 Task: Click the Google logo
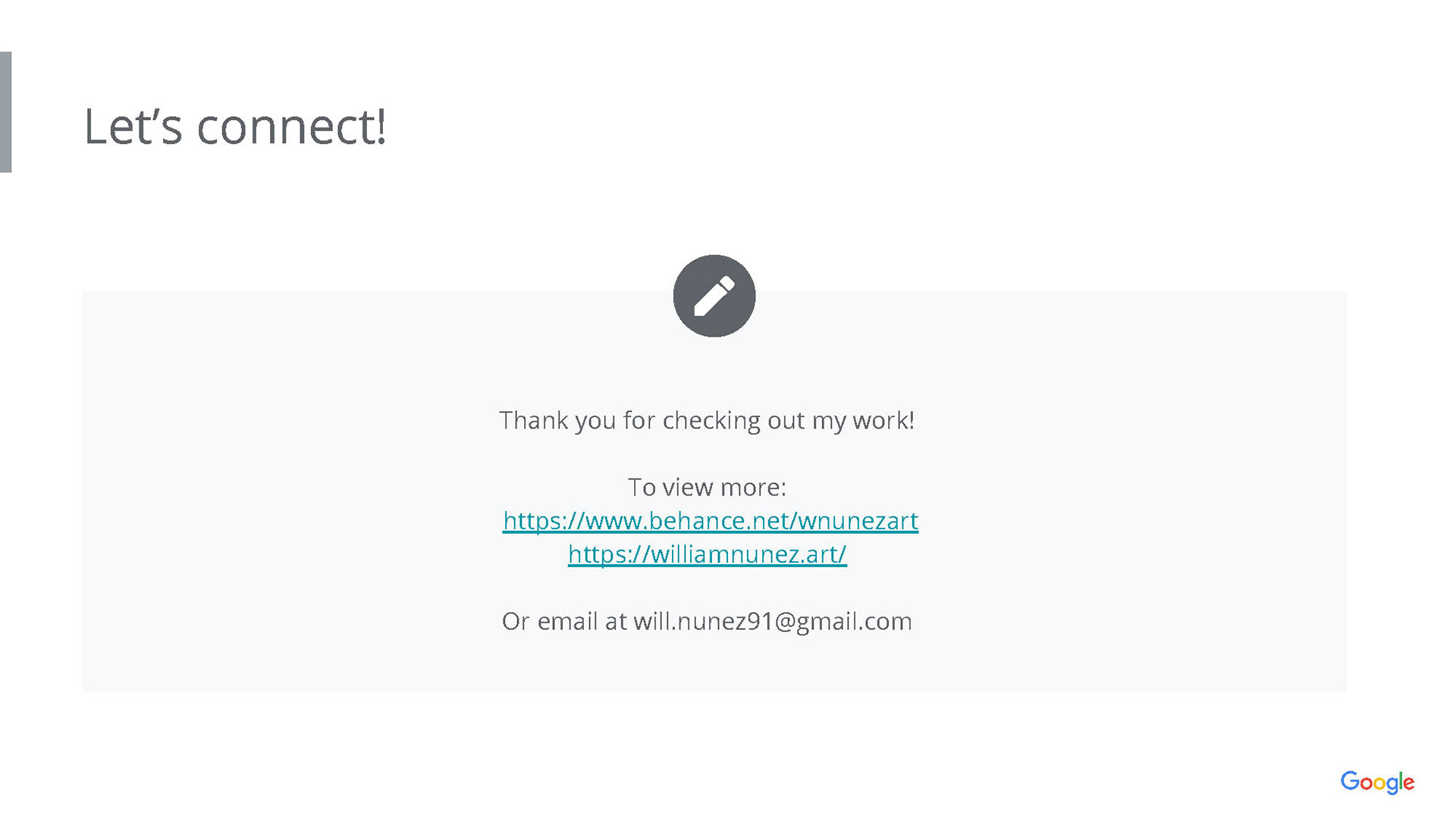[x=1376, y=782]
